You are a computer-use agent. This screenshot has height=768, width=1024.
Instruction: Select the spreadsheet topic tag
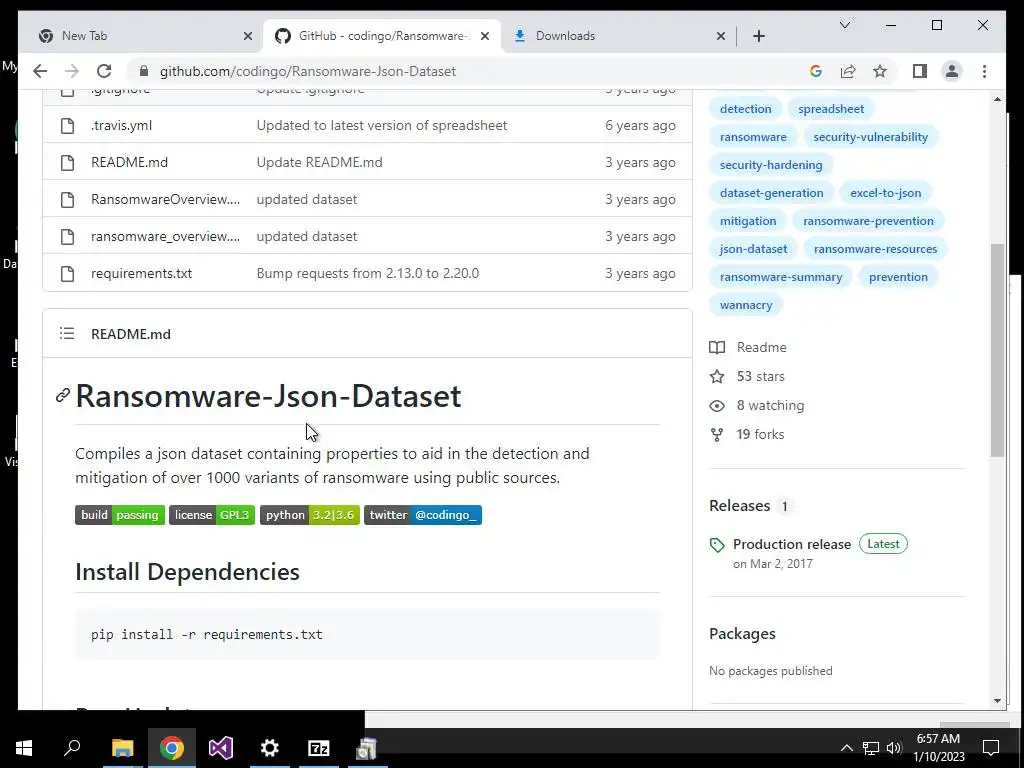click(x=831, y=109)
